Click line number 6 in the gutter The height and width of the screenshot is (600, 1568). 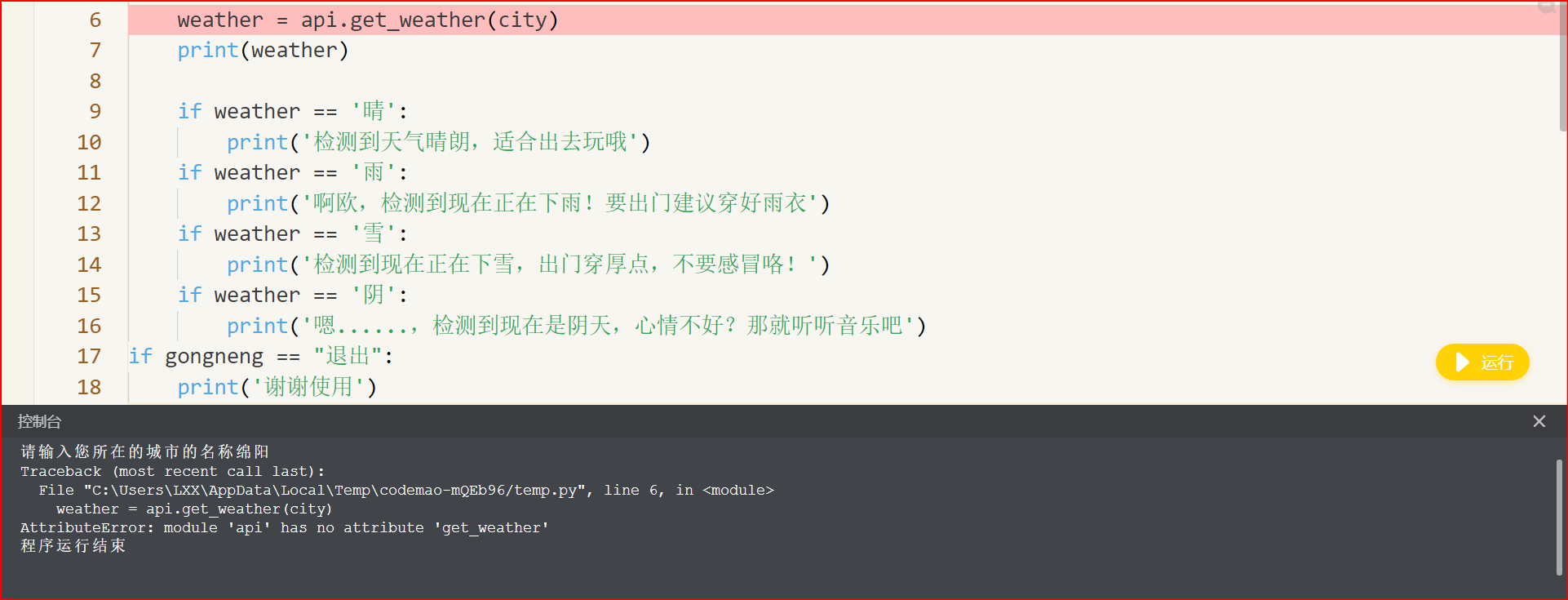95,20
